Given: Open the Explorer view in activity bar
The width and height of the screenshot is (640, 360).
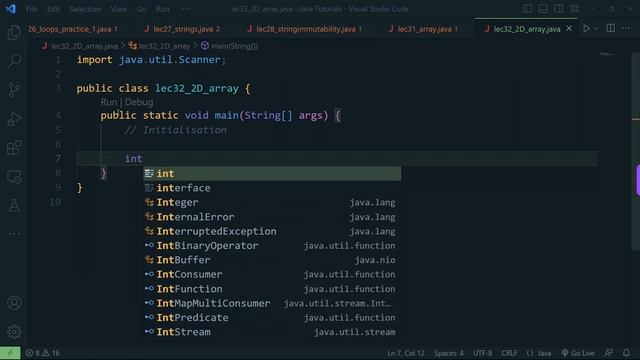Looking at the screenshot, I should (14, 32).
